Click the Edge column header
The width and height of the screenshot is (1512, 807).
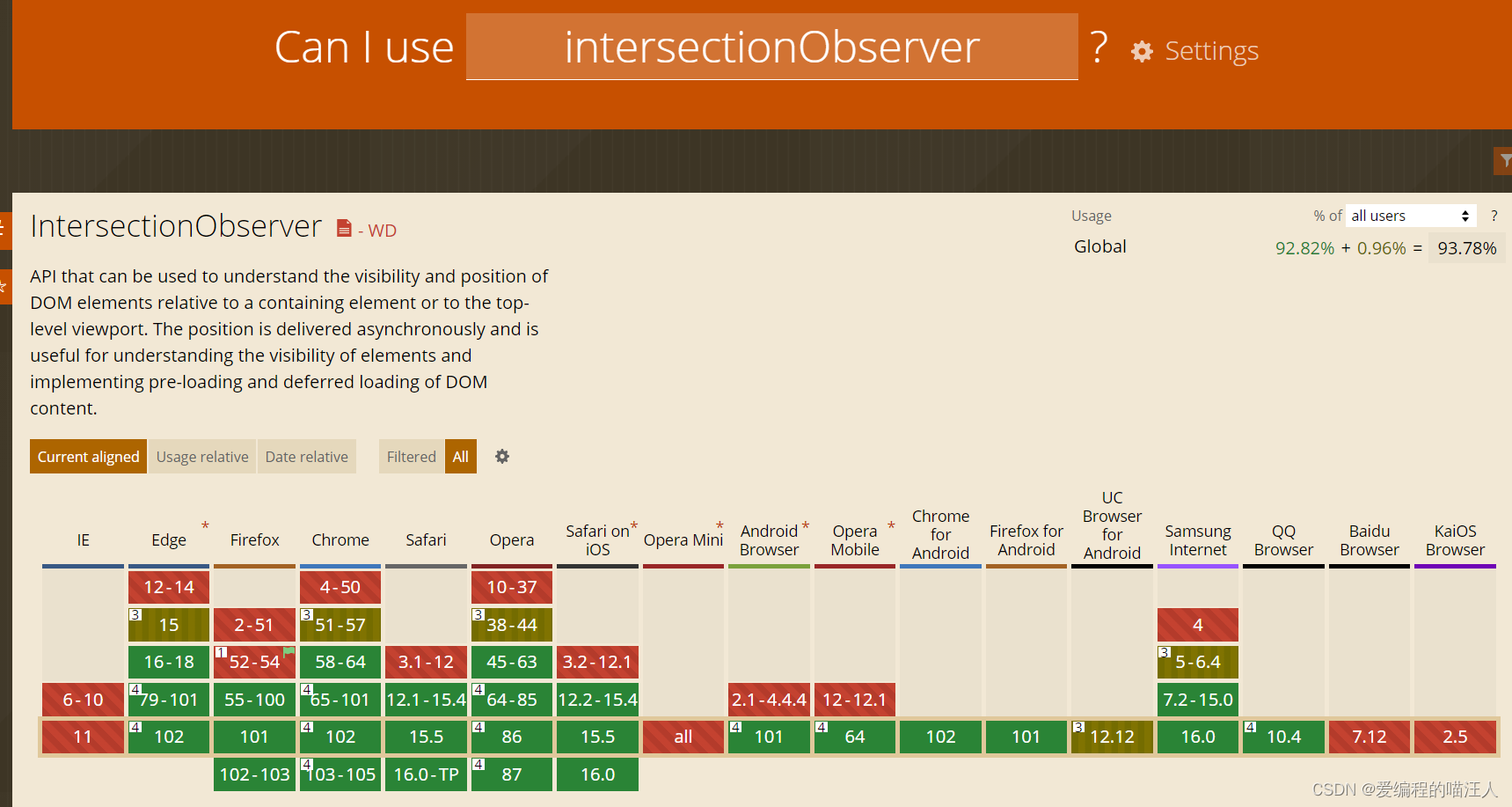pos(169,540)
